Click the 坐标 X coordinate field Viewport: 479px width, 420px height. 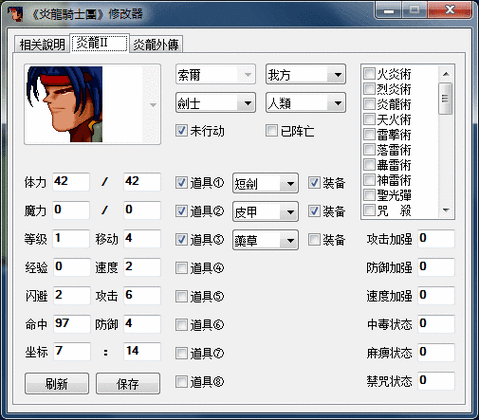point(71,351)
